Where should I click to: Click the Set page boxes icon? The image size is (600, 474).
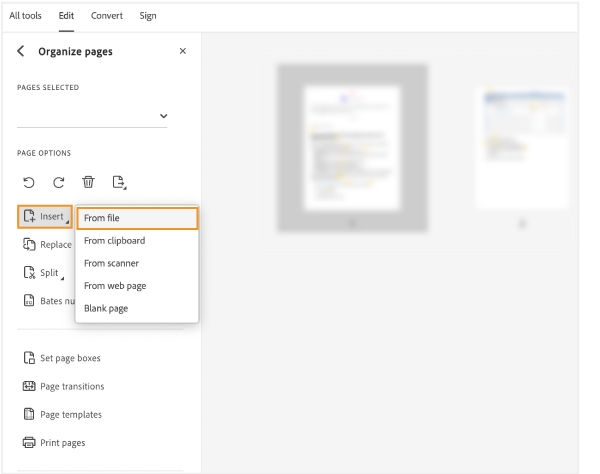pos(29,358)
